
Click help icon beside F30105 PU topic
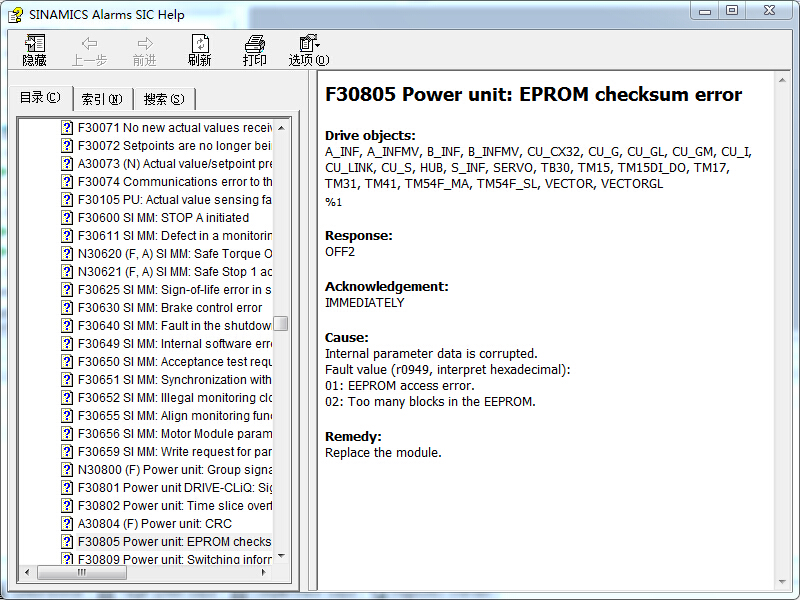pos(67,199)
